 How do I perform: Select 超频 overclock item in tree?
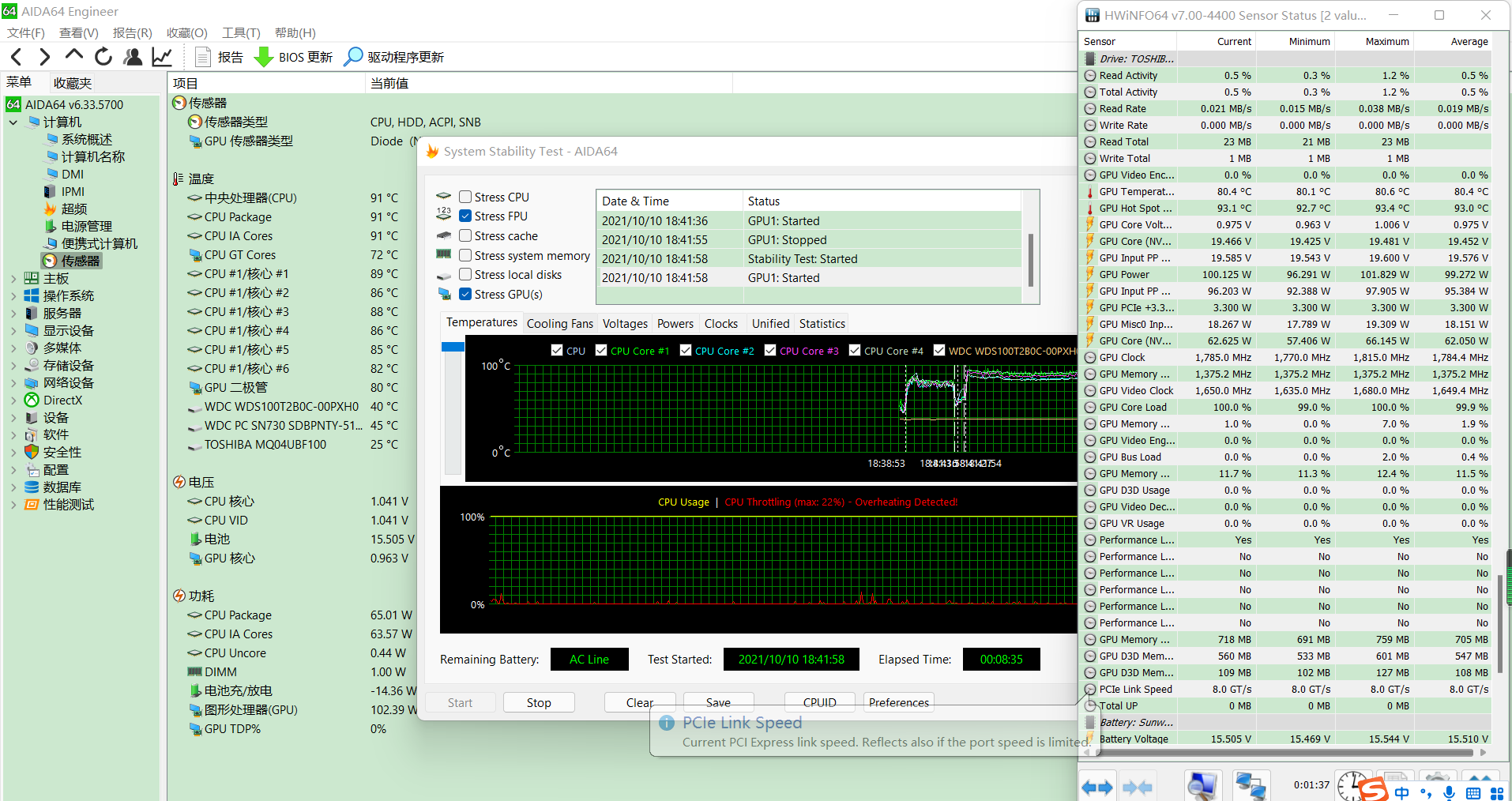pyautogui.click(x=74, y=209)
